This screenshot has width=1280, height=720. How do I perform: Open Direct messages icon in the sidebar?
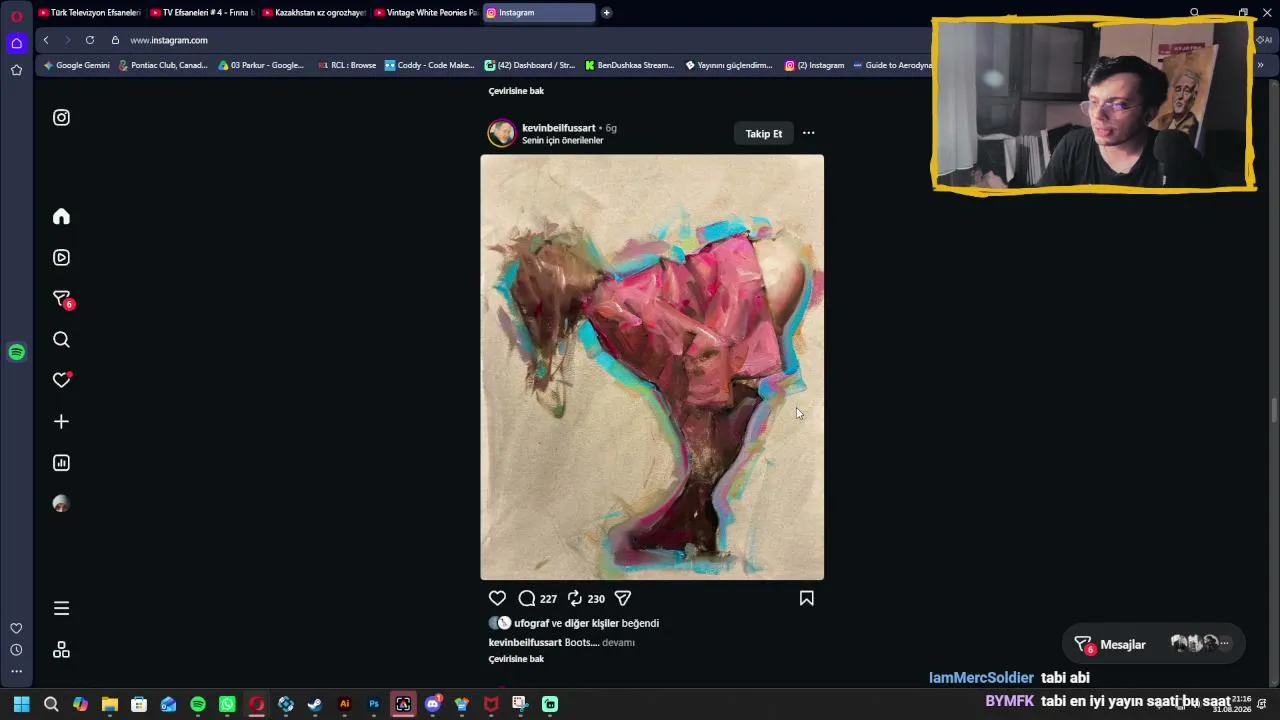pos(62,299)
